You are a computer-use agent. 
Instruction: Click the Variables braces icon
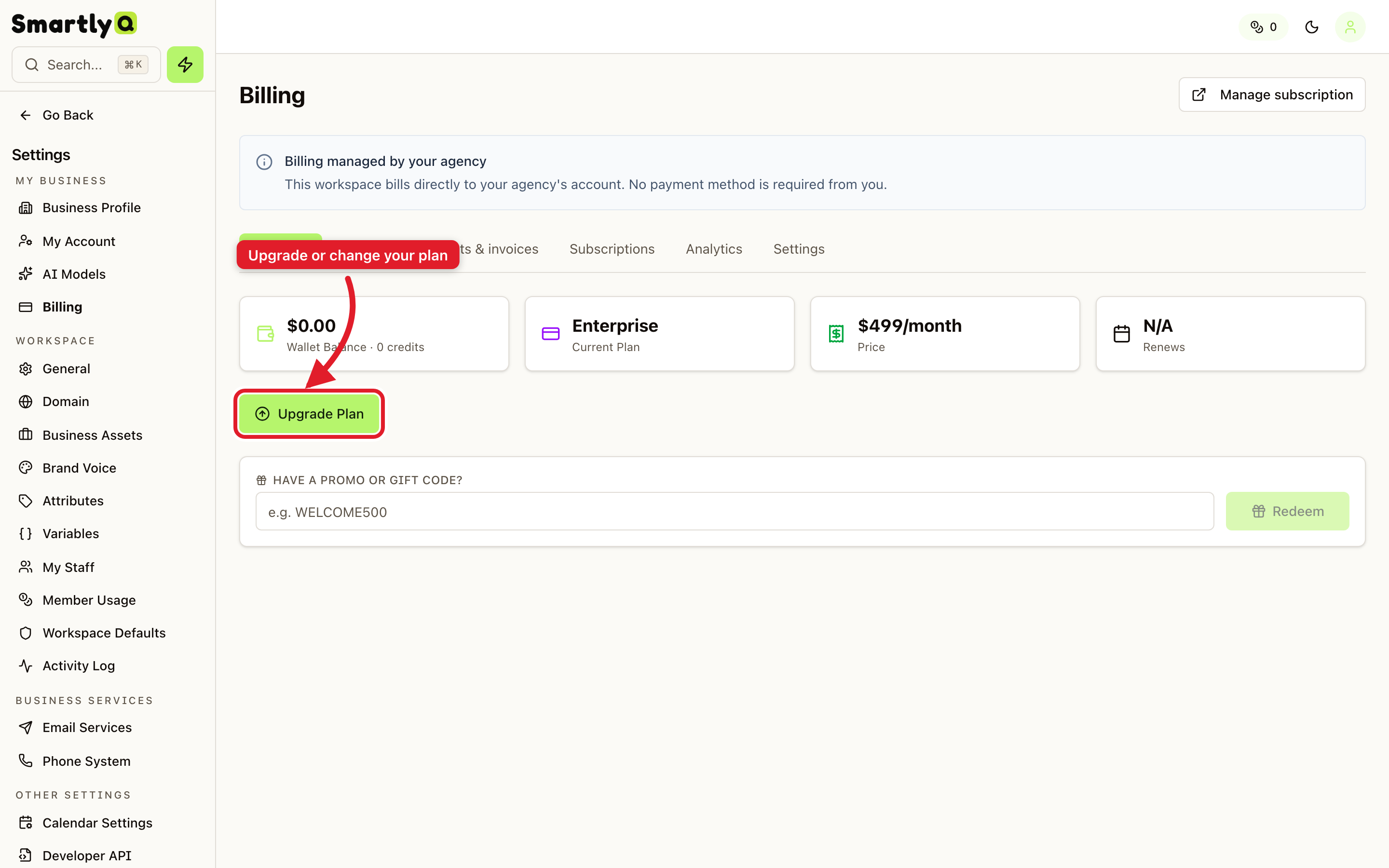tap(25, 533)
